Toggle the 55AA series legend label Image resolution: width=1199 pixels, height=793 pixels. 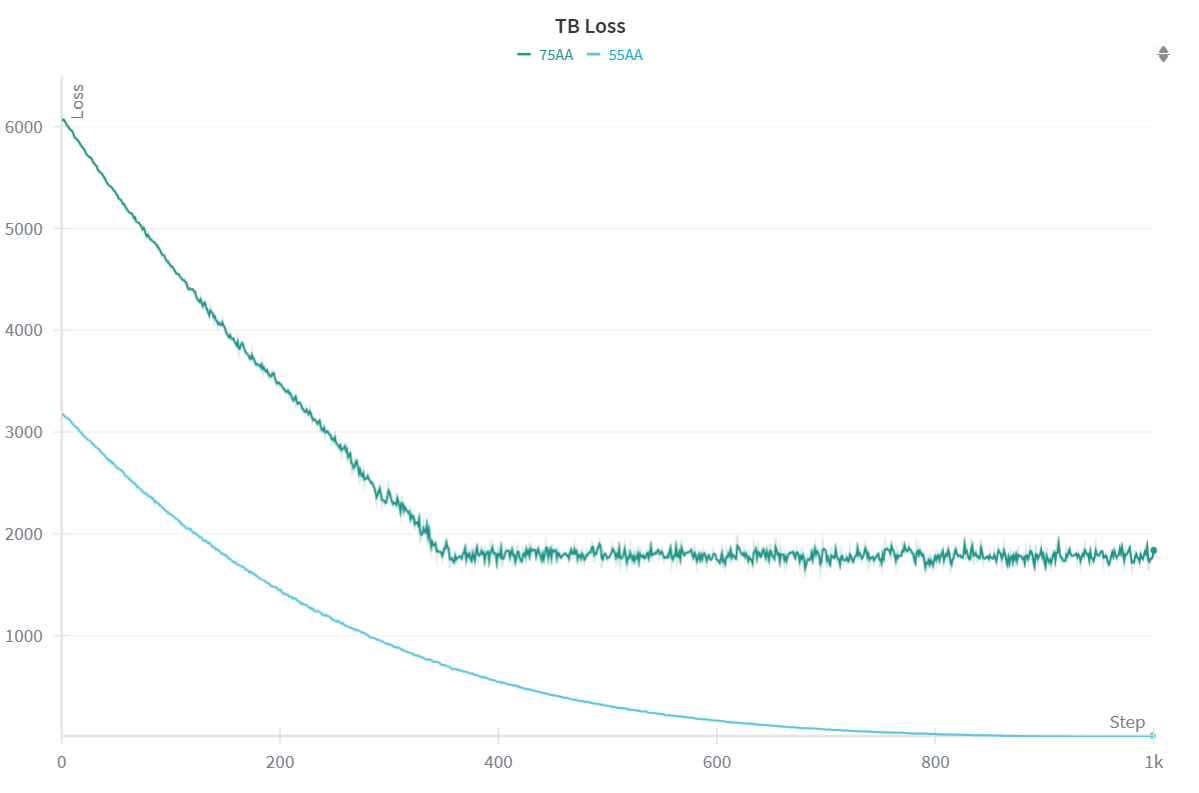[625, 55]
